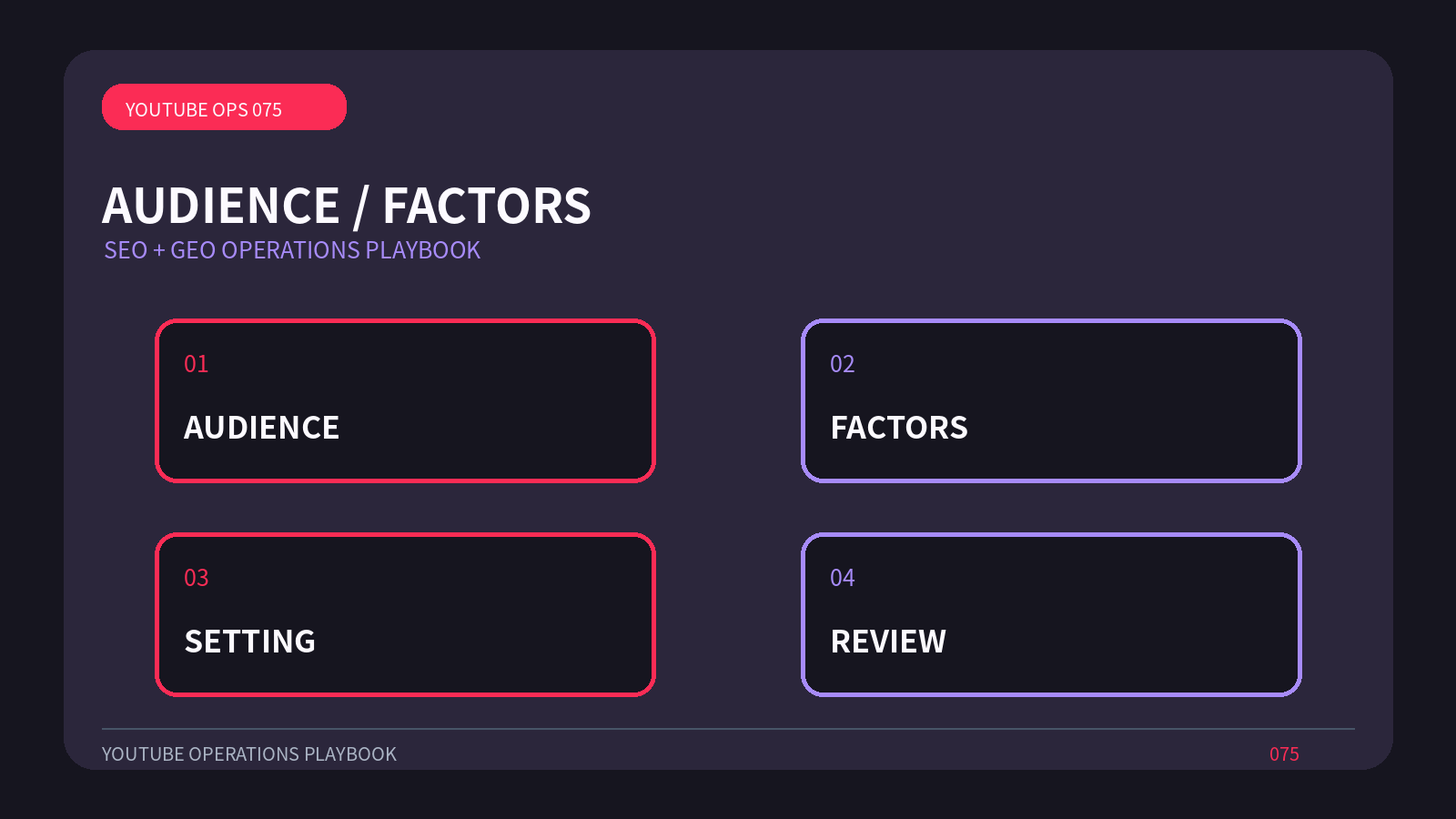Click the number 02 label

843,364
